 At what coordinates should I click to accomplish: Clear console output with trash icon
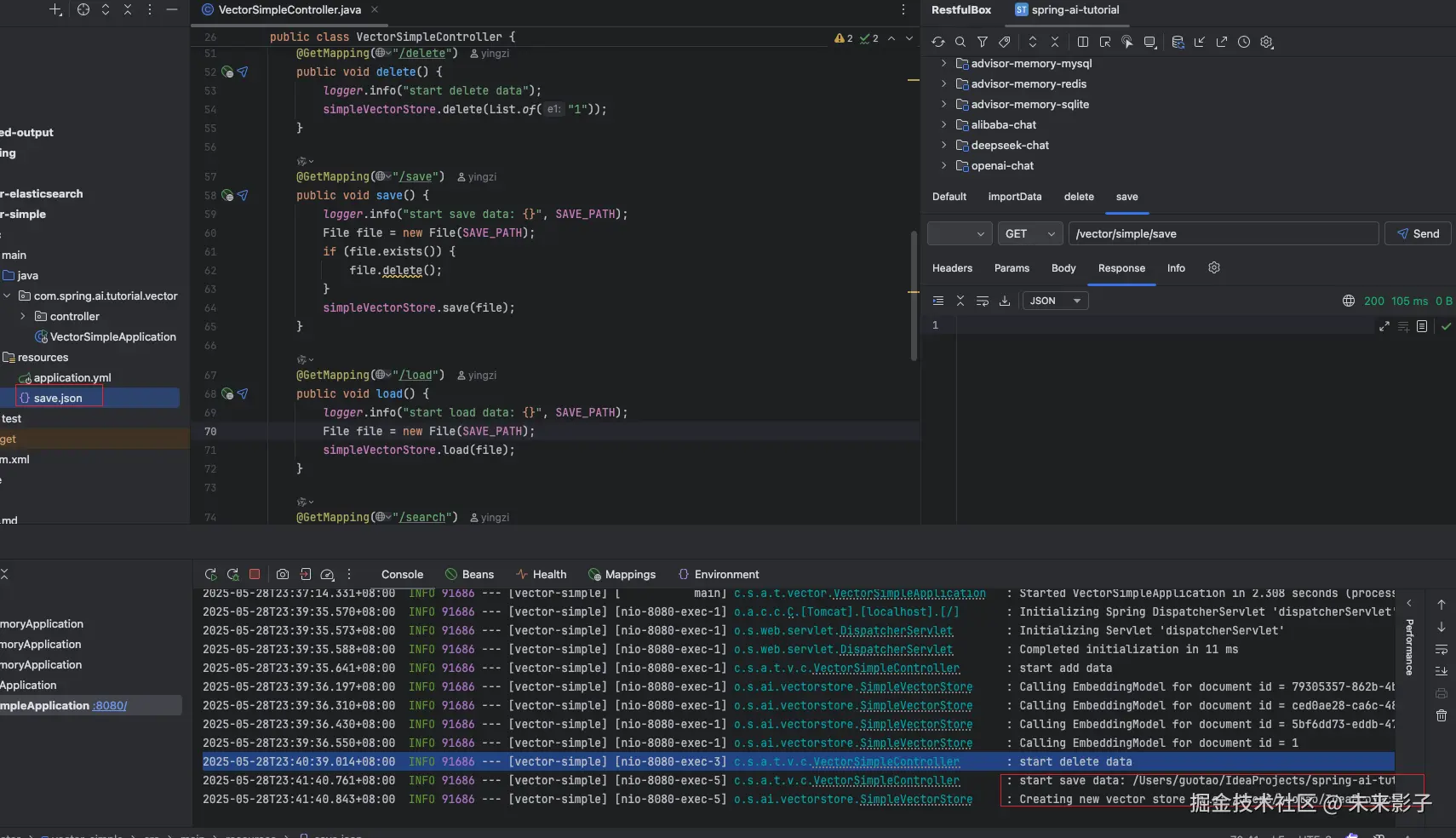(x=1442, y=715)
